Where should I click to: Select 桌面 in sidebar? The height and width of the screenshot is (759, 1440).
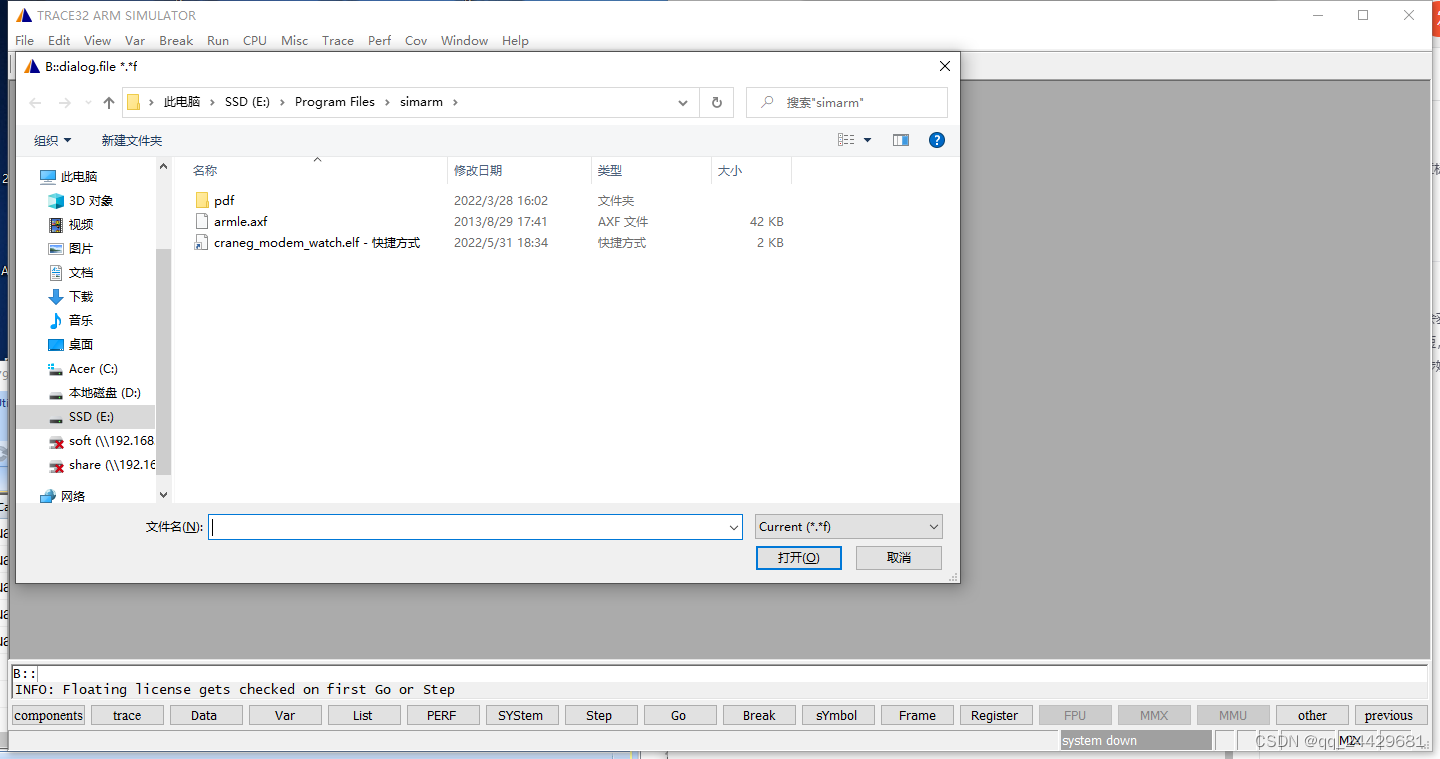(81, 345)
